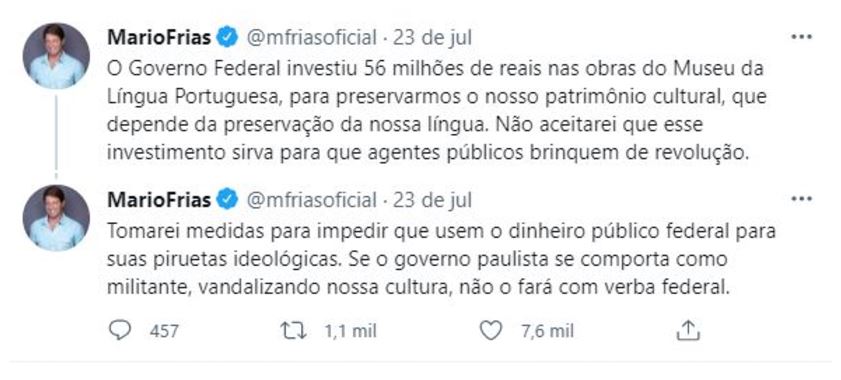The width and height of the screenshot is (841, 380).
Task: View the 1,1 mil retweets count
Action: coord(350,331)
